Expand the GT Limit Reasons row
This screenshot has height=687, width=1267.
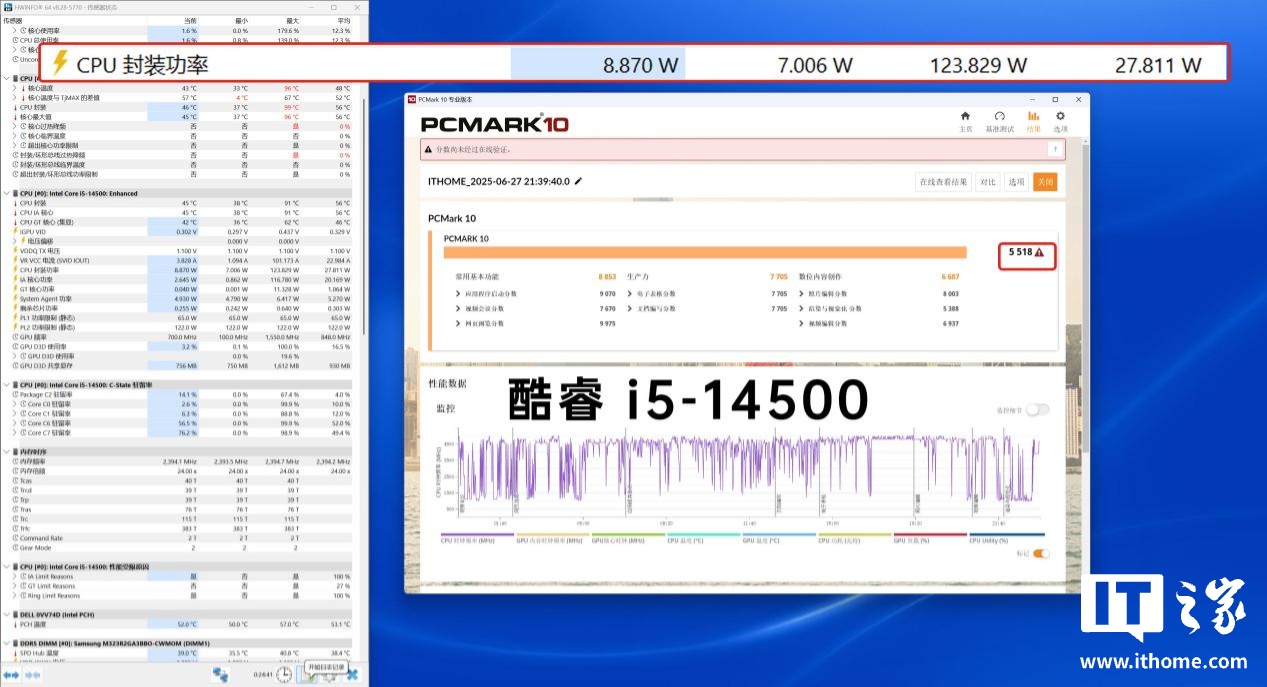pyautogui.click(x=14, y=586)
